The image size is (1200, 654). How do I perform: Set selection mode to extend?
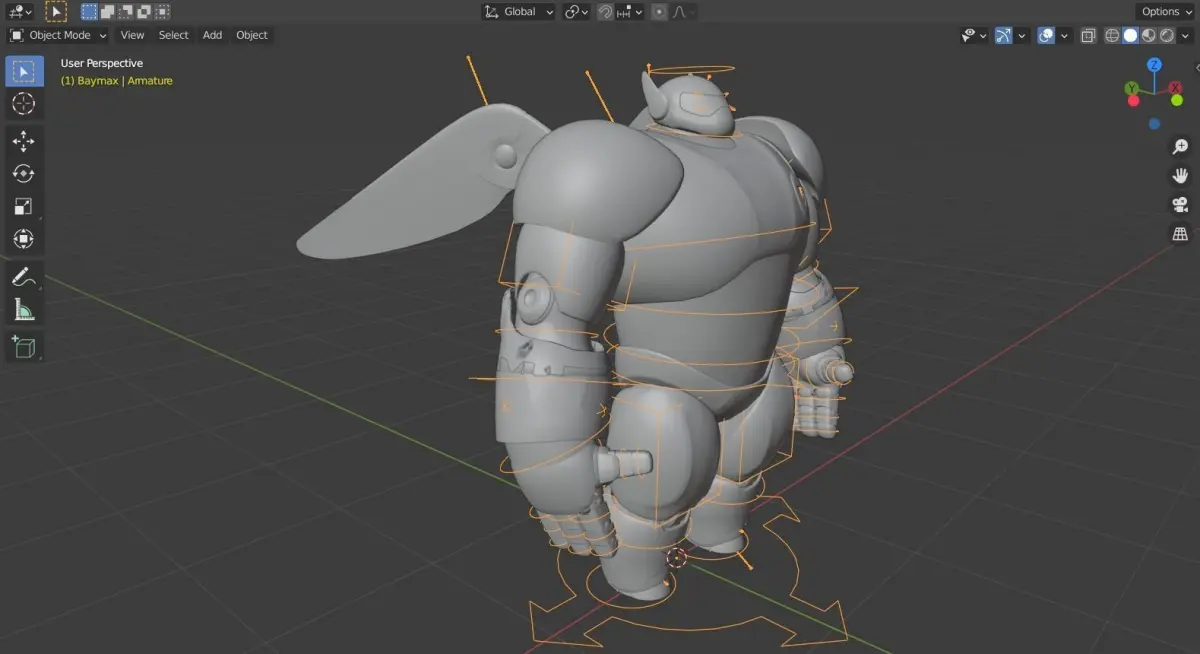click(x=108, y=12)
